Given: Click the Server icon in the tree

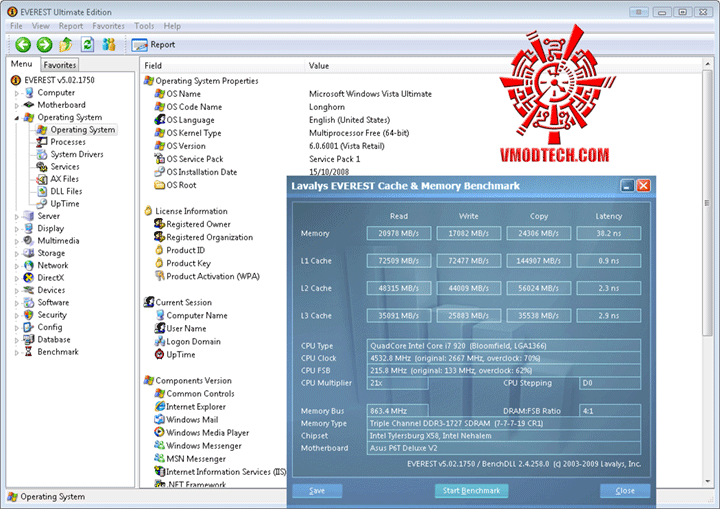Looking at the screenshot, I should (29, 216).
